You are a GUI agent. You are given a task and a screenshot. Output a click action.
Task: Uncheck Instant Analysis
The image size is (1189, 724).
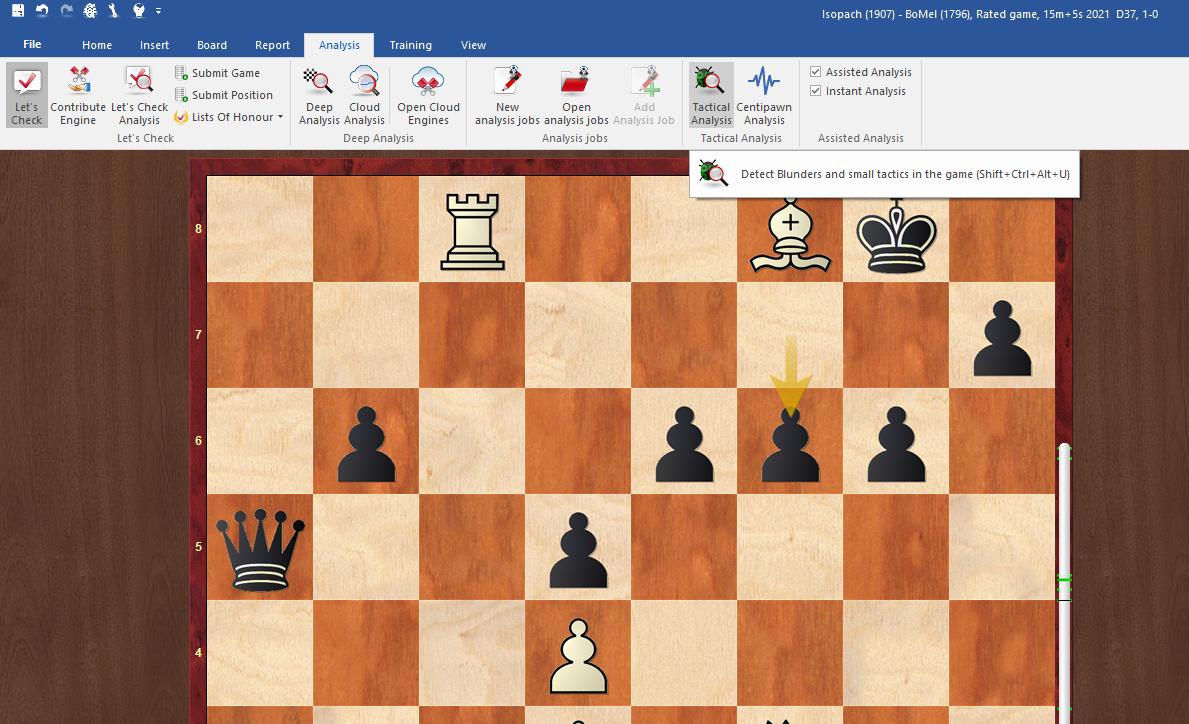817,89
